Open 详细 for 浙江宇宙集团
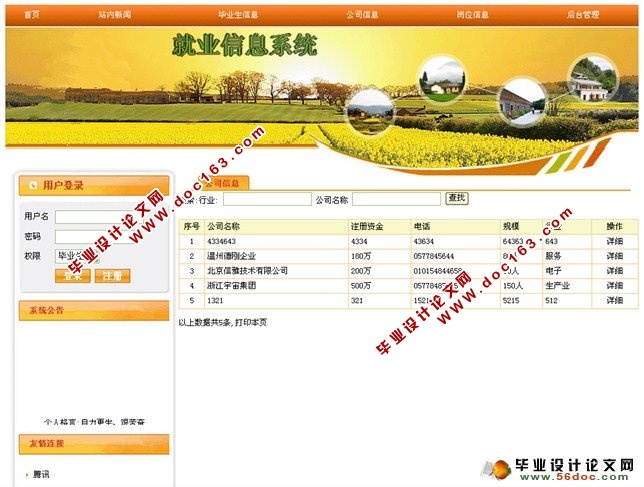The height and width of the screenshot is (487, 644). click(614, 286)
